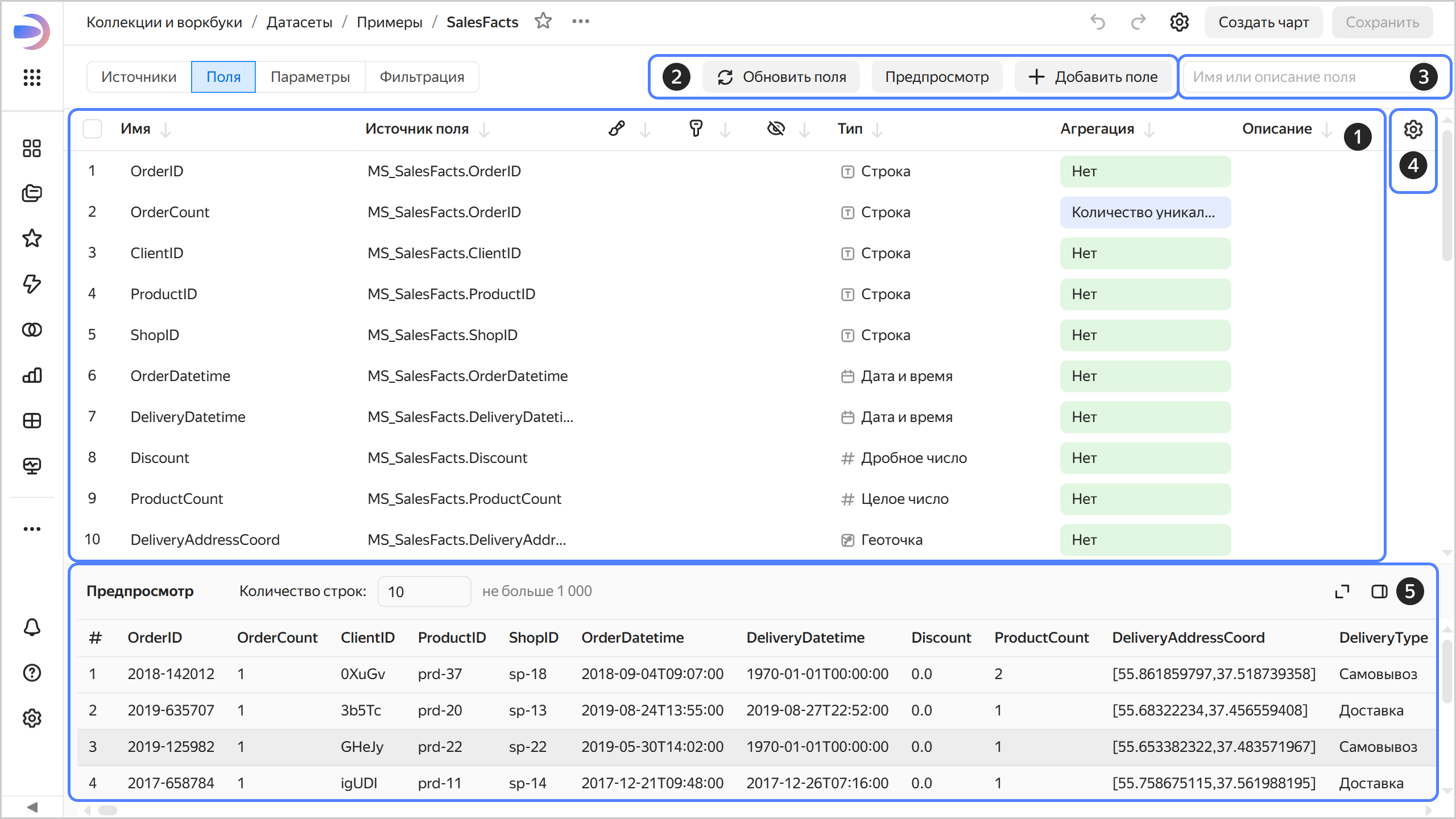The image size is (1456, 819).
Task: Open the ellipsis menu next to SalesFacts
Action: click(x=581, y=21)
